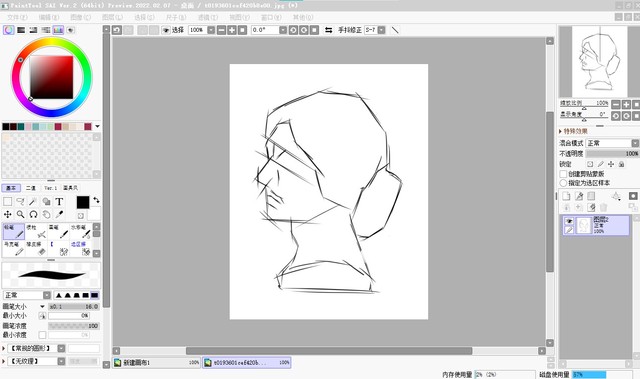Viewport: 640px width, 379px height.
Task: Toggle the lock layer movement icon
Action: (x=611, y=164)
